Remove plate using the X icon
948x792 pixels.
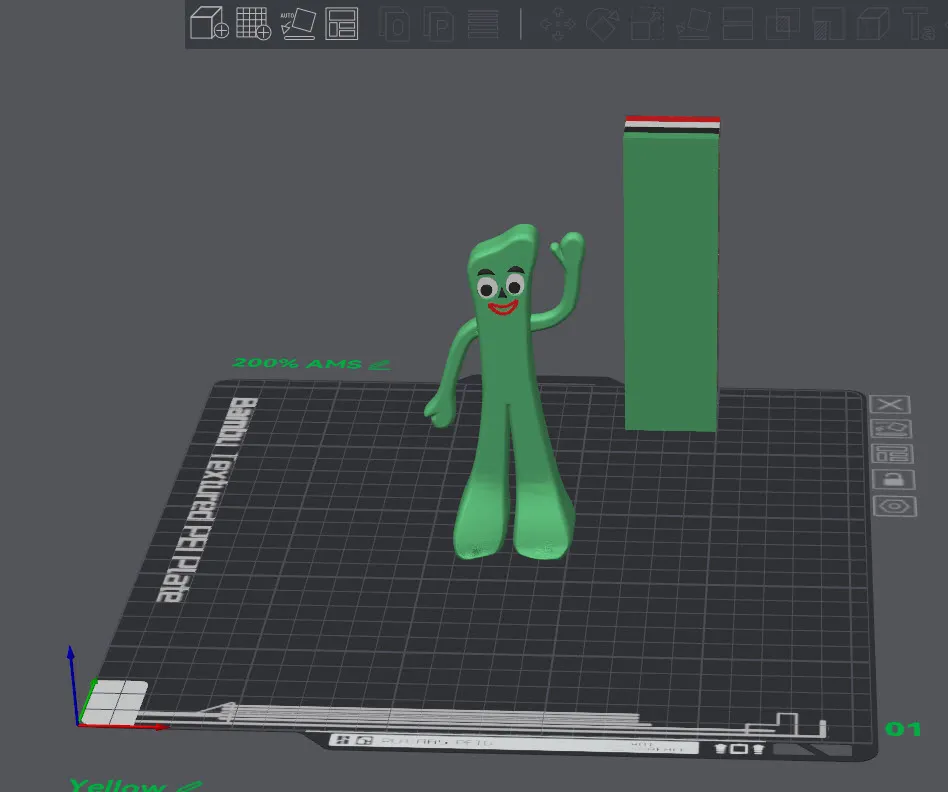[889, 404]
